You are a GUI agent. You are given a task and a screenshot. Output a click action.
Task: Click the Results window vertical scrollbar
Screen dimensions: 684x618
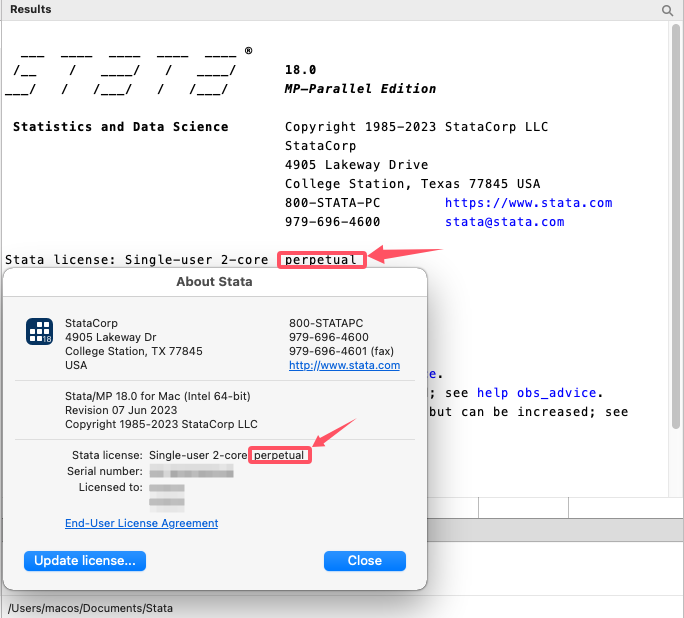tap(676, 227)
